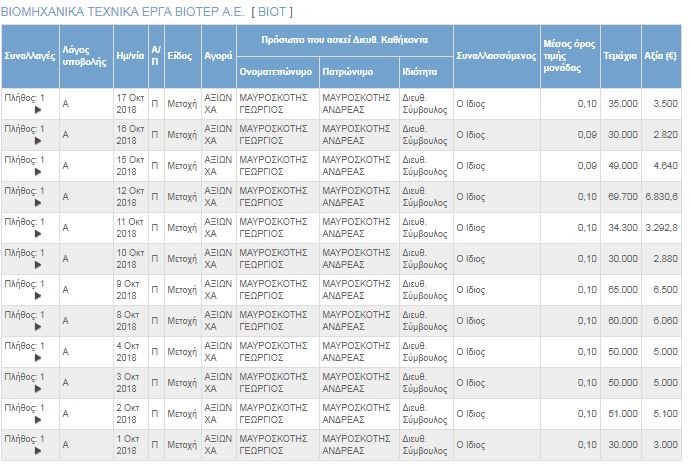691x465 pixels.
Task: Select Μετοχή in the 3 Οκτ row
Action: click(x=182, y=383)
